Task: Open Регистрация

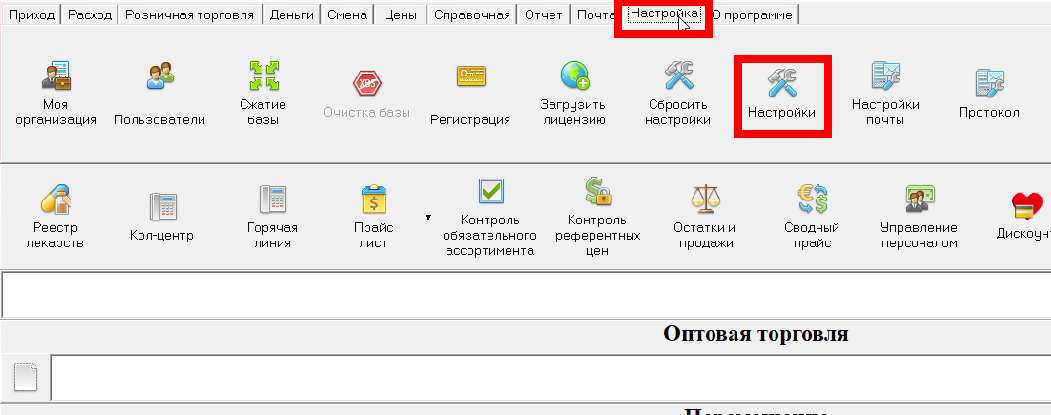Action: point(470,93)
